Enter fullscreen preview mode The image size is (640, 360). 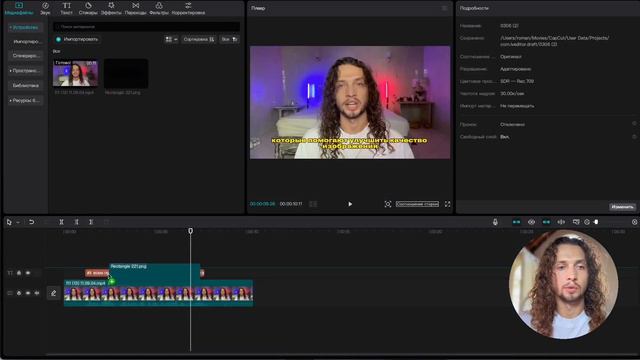click(447, 204)
